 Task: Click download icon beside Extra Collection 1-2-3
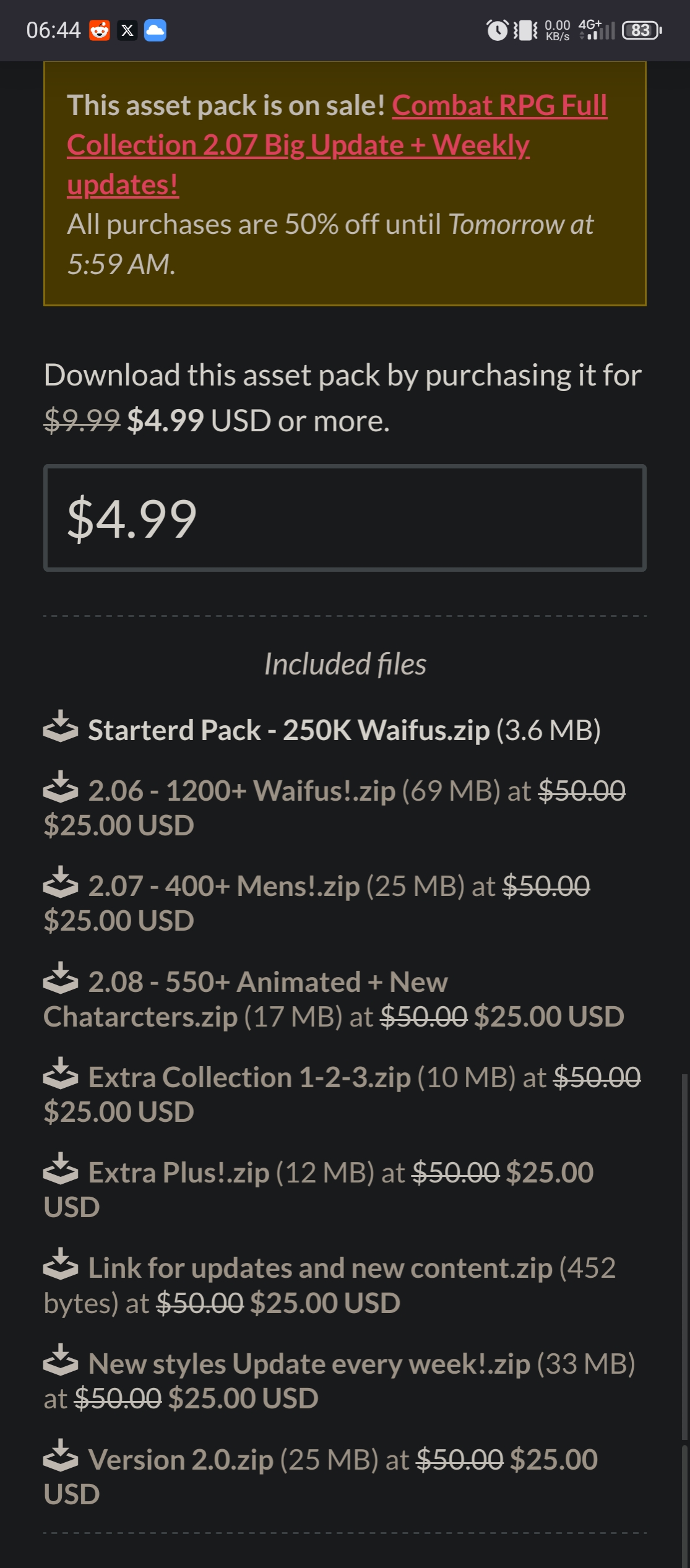pyautogui.click(x=61, y=1074)
